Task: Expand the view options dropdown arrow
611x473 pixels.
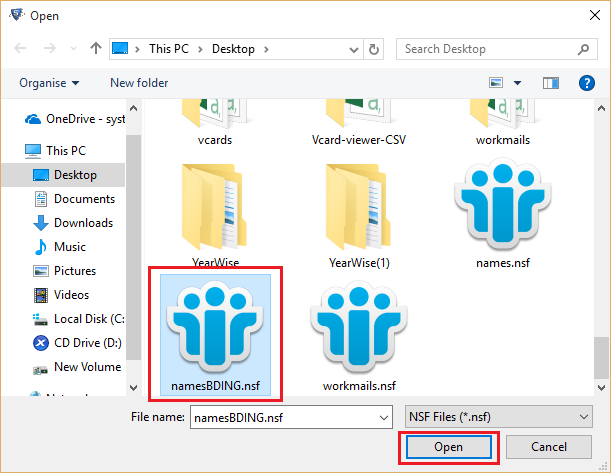Action: [517, 83]
